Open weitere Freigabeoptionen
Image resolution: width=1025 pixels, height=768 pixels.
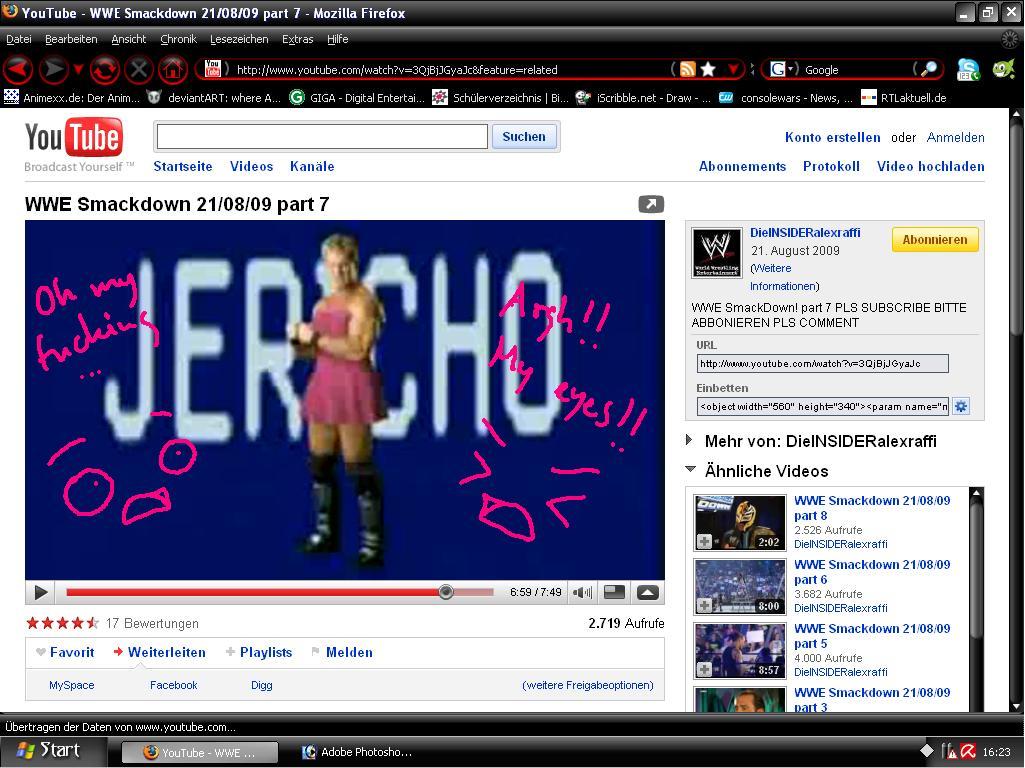pyautogui.click(x=588, y=685)
